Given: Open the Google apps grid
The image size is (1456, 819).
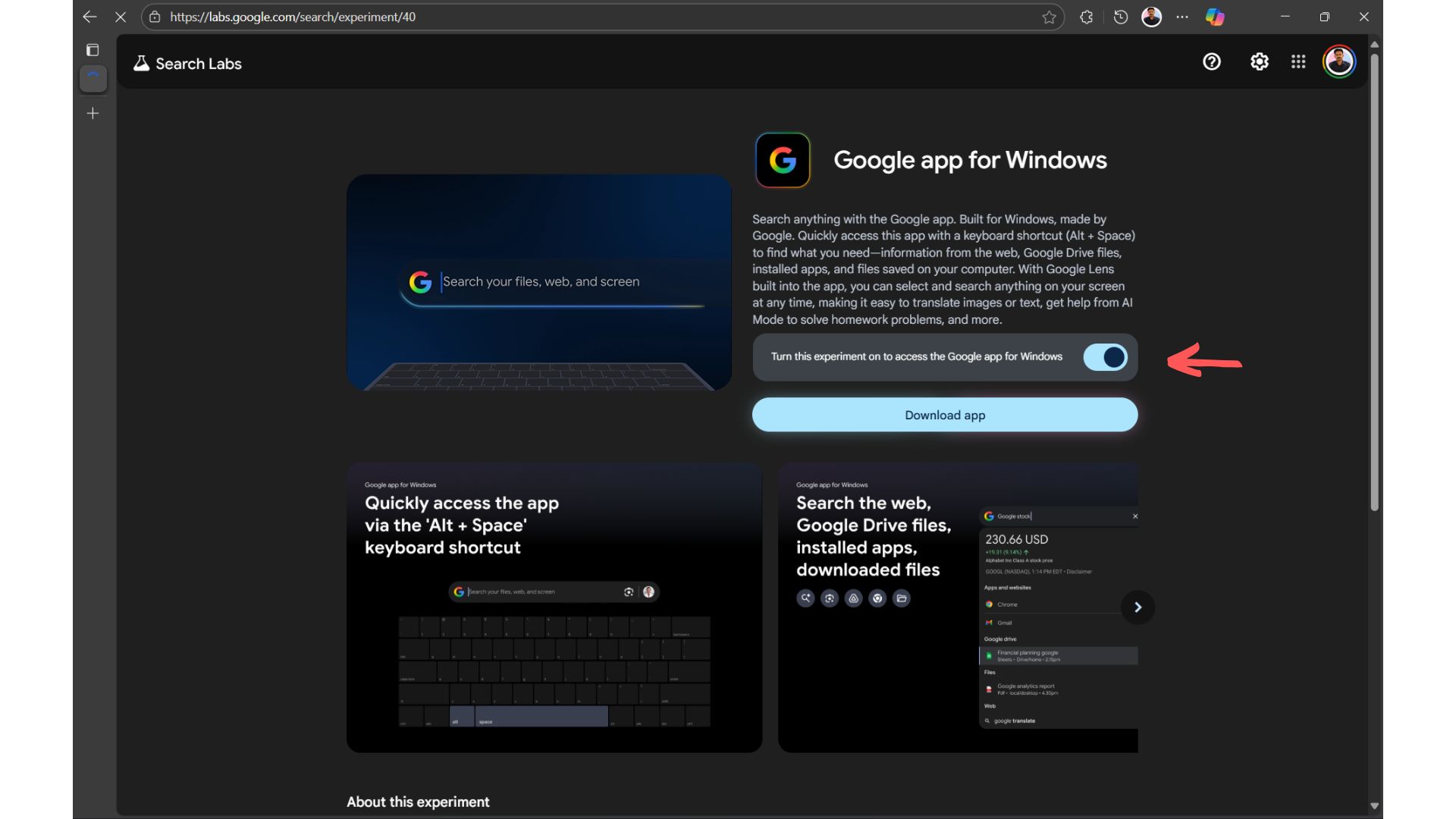Looking at the screenshot, I should pyautogui.click(x=1298, y=62).
